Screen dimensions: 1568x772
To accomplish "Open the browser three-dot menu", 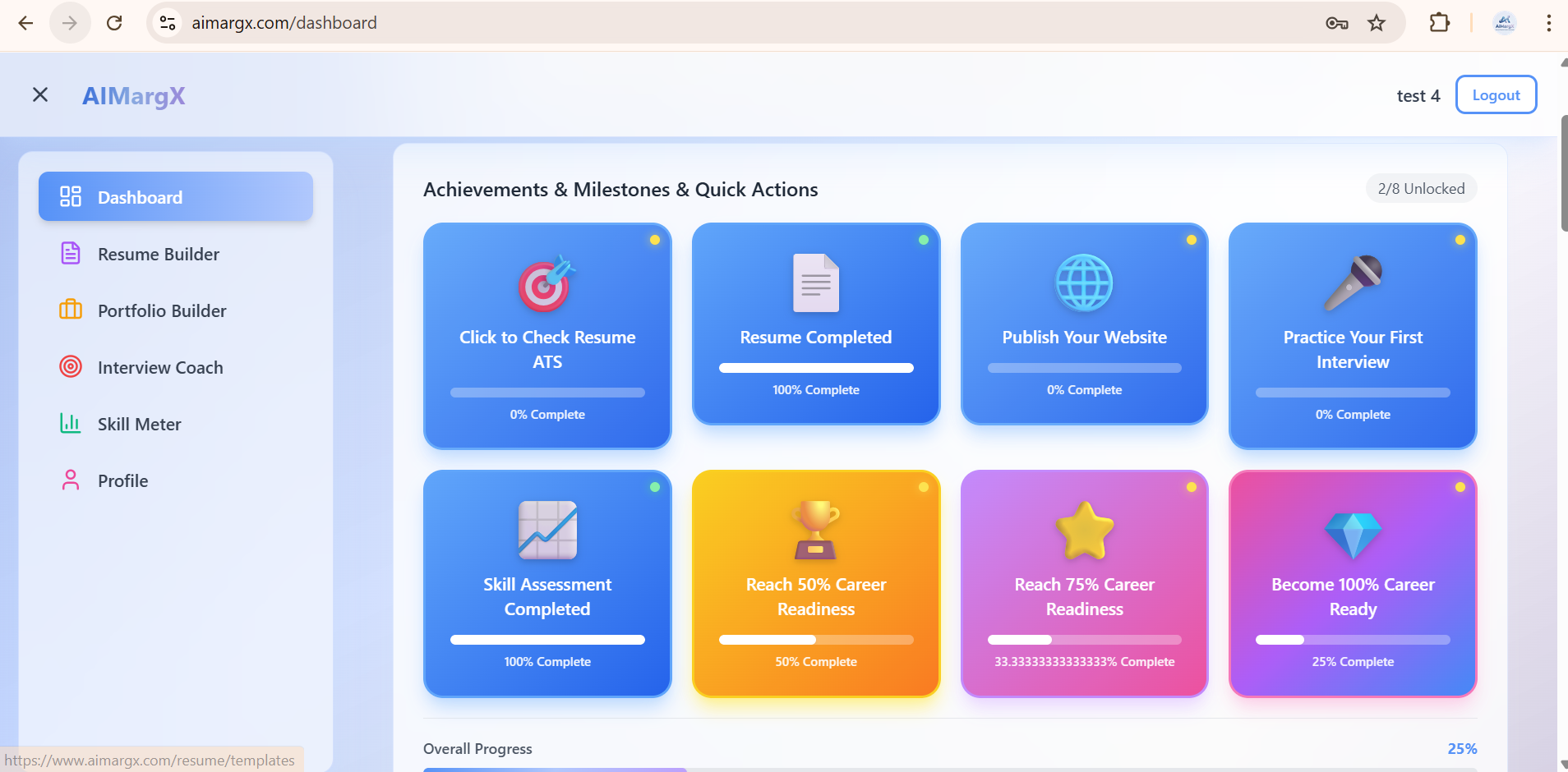I will click(x=1549, y=22).
